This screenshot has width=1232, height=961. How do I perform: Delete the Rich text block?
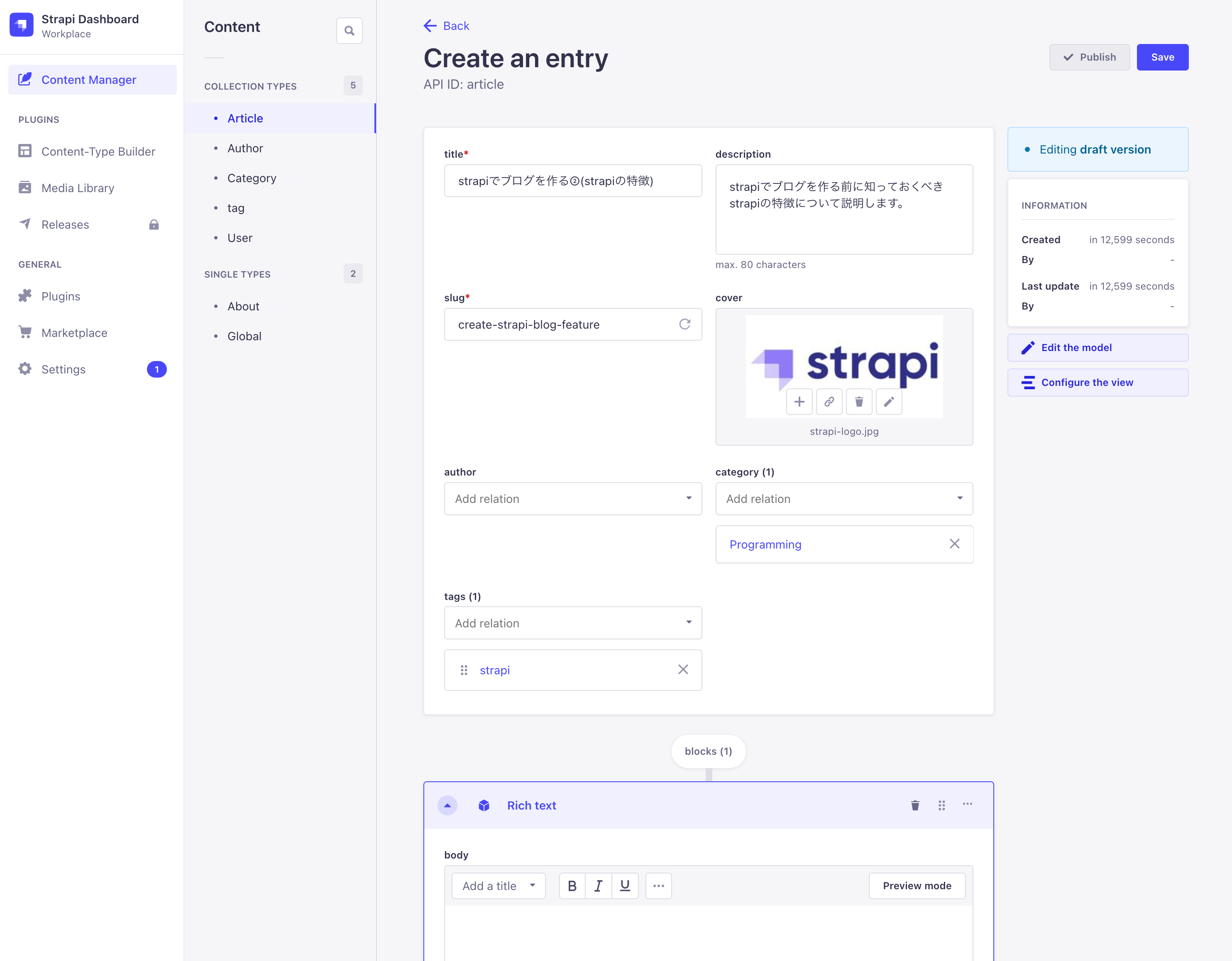(915, 805)
